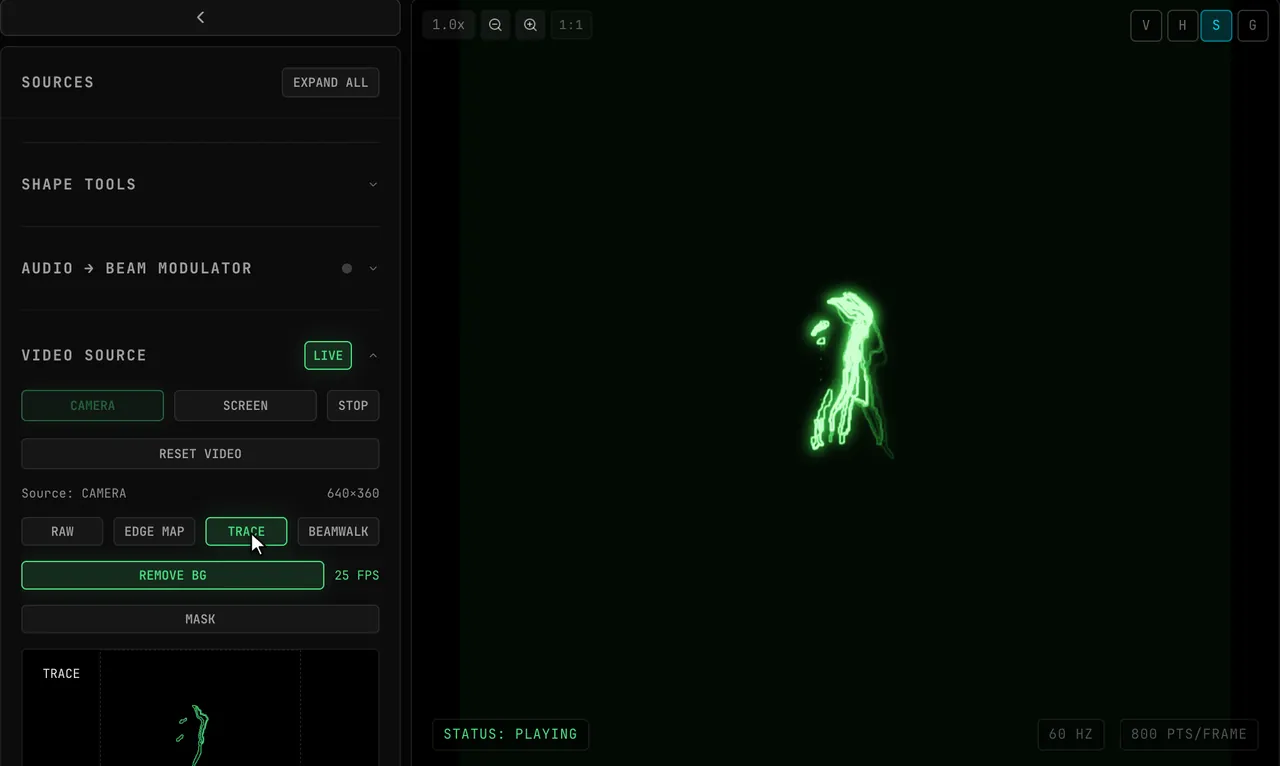Click the 1.0x zoom level indicator
This screenshot has height=766, width=1280.
(448, 25)
